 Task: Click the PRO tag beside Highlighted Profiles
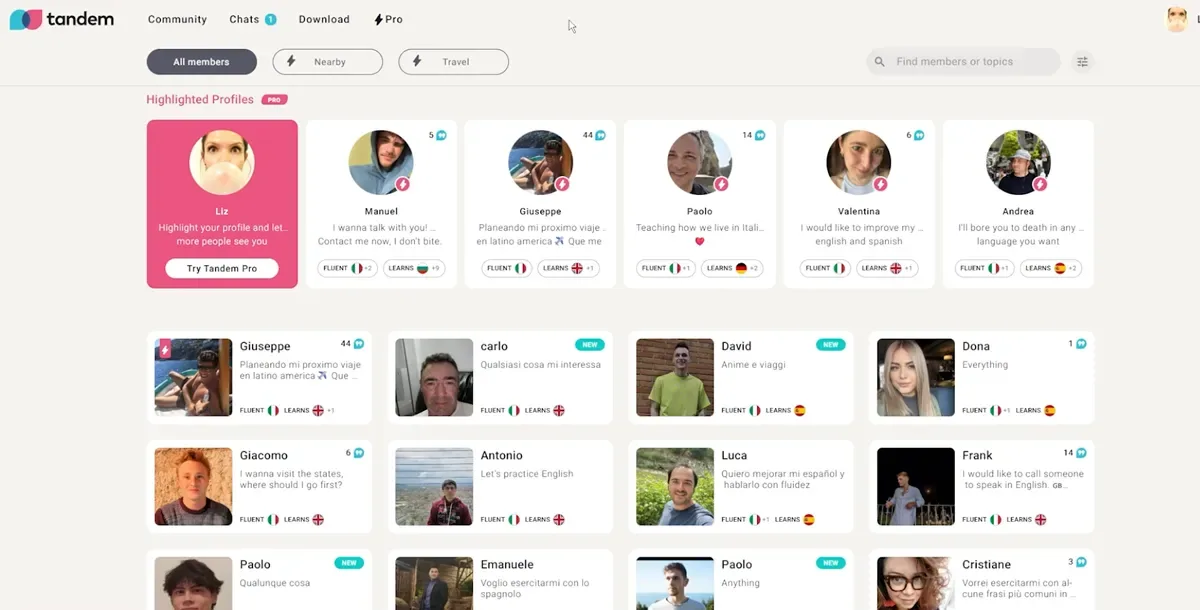(274, 100)
